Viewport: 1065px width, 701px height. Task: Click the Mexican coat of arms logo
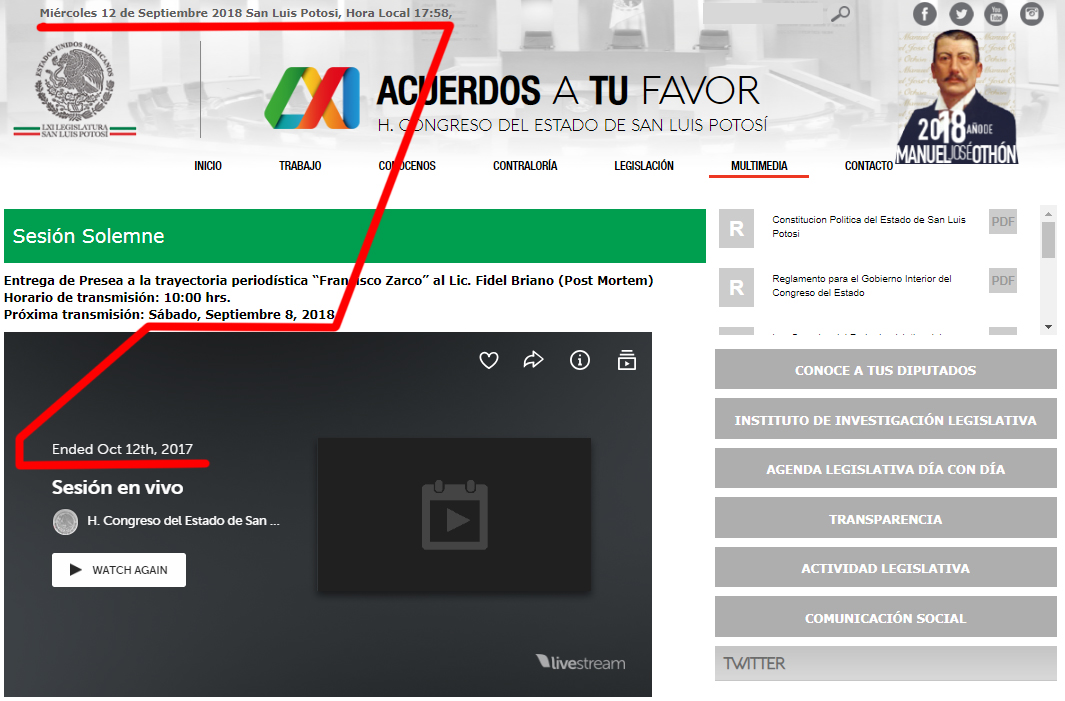click(x=75, y=88)
